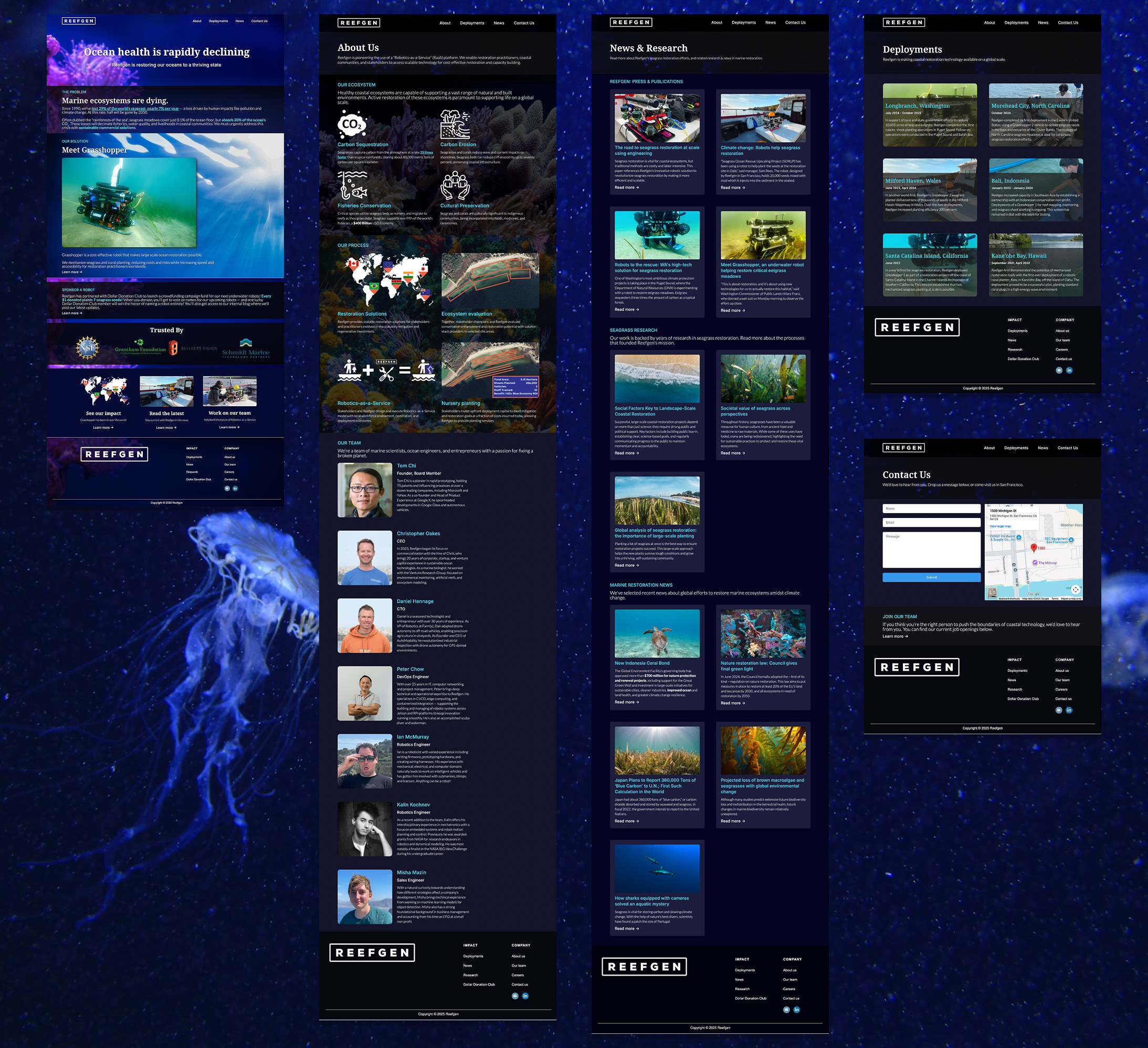Screen dimensions: 1148x1048
Task: Click Learn more in the Meet Grasshopper section
Action: (x=71, y=271)
